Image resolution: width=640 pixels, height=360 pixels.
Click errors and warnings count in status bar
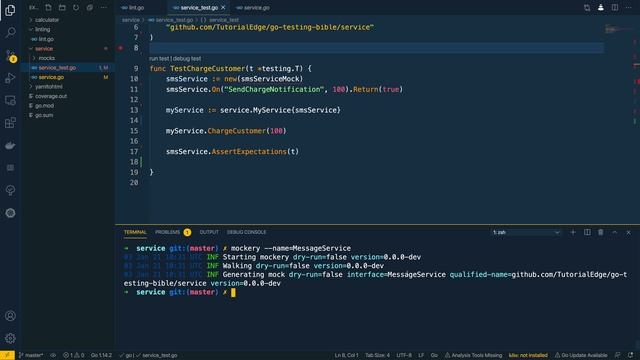point(73,355)
